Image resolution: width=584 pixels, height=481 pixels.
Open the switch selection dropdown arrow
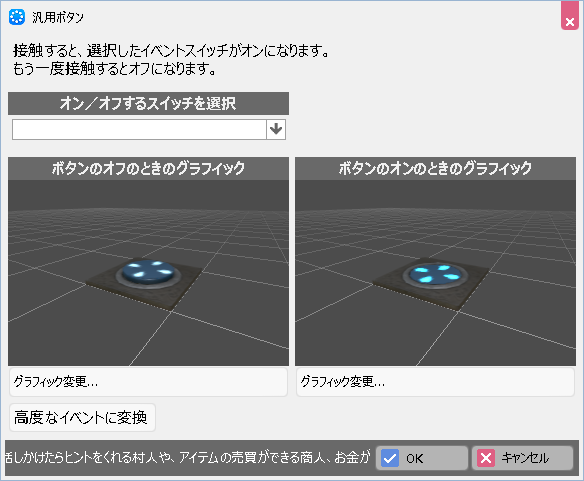click(276, 130)
